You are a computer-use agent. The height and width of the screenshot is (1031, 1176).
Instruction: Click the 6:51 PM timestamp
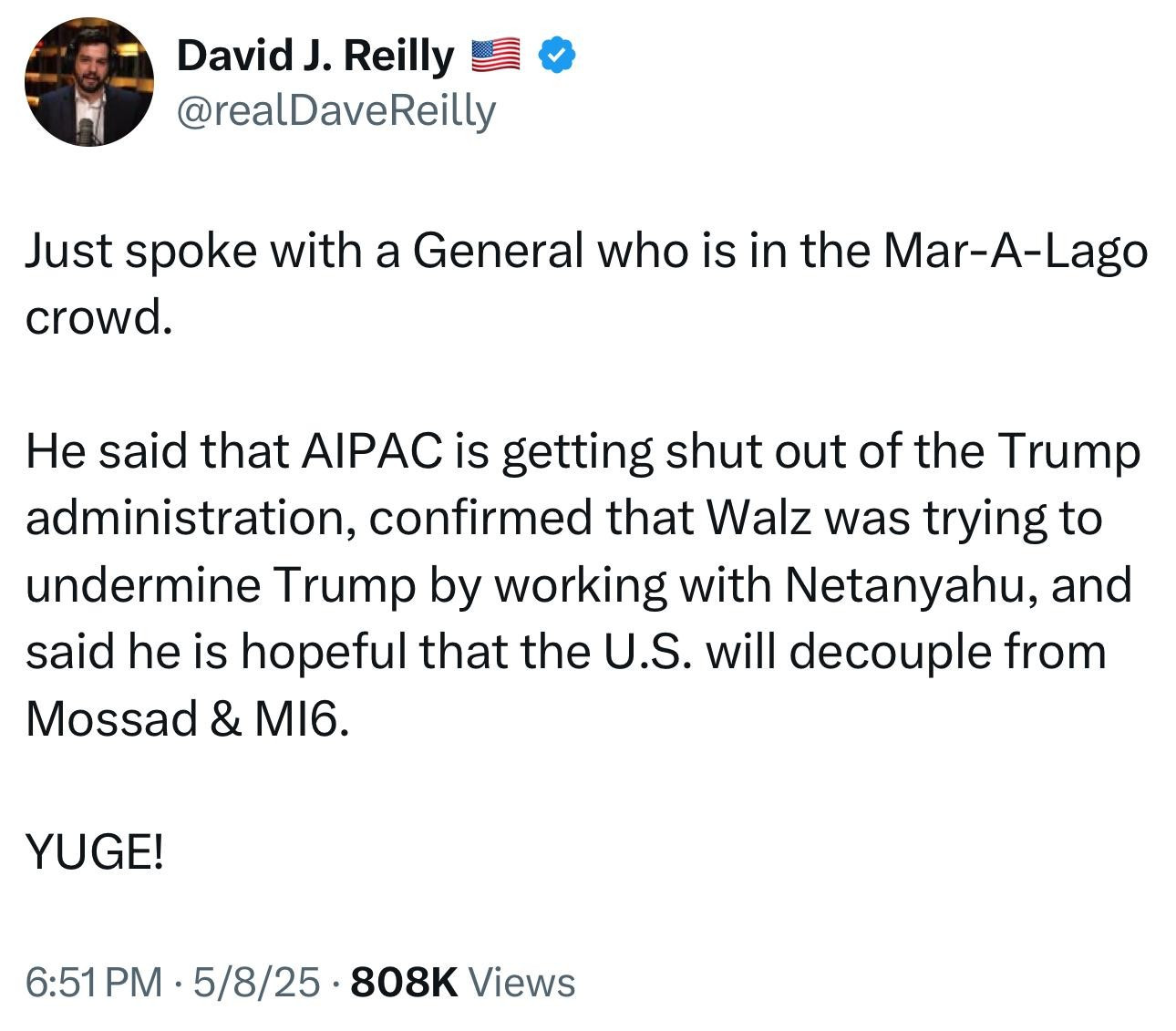pyautogui.click(x=94, y=982)
